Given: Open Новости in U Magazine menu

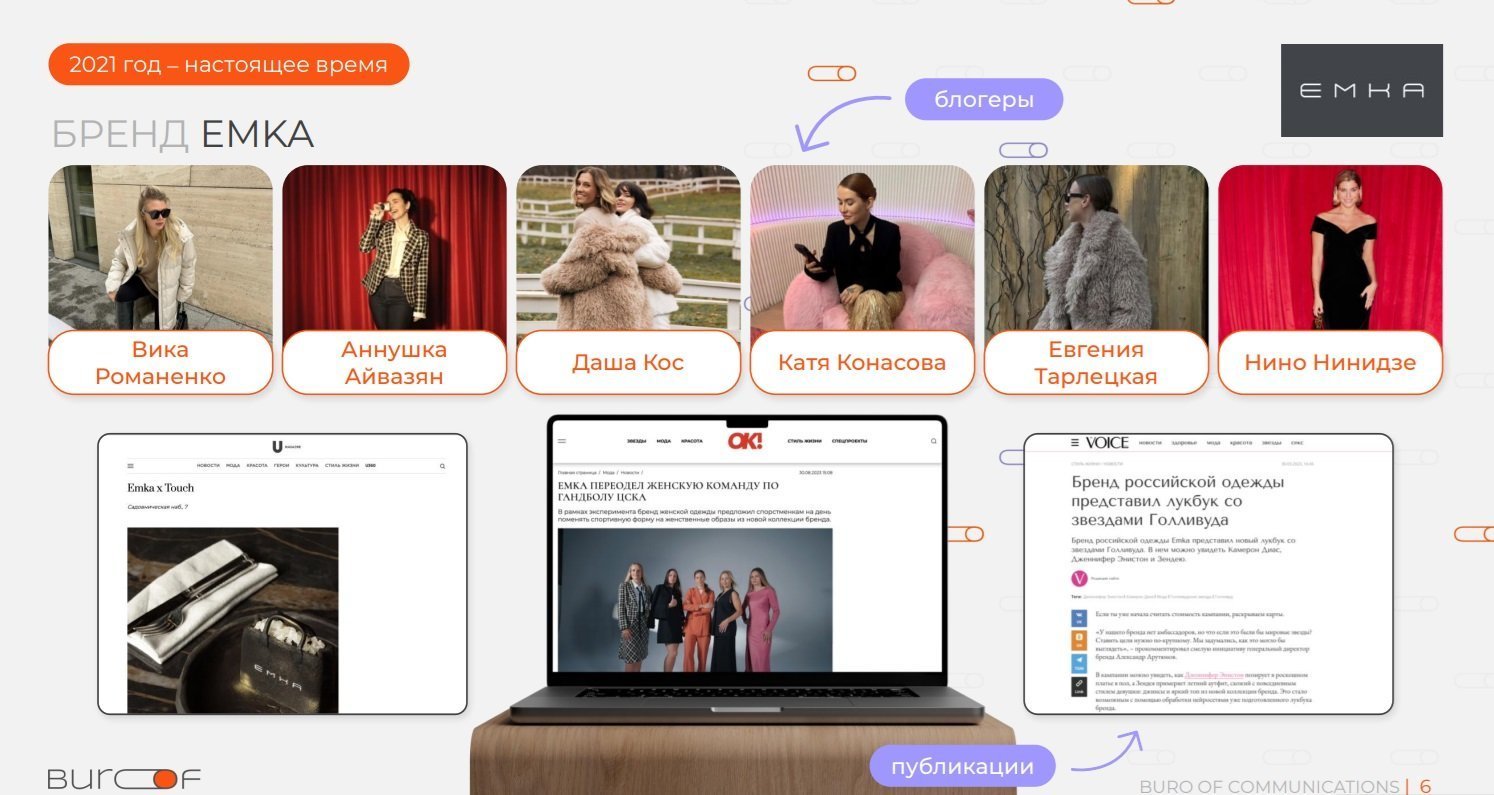Looking at the screenshot, I should (208, 466).
